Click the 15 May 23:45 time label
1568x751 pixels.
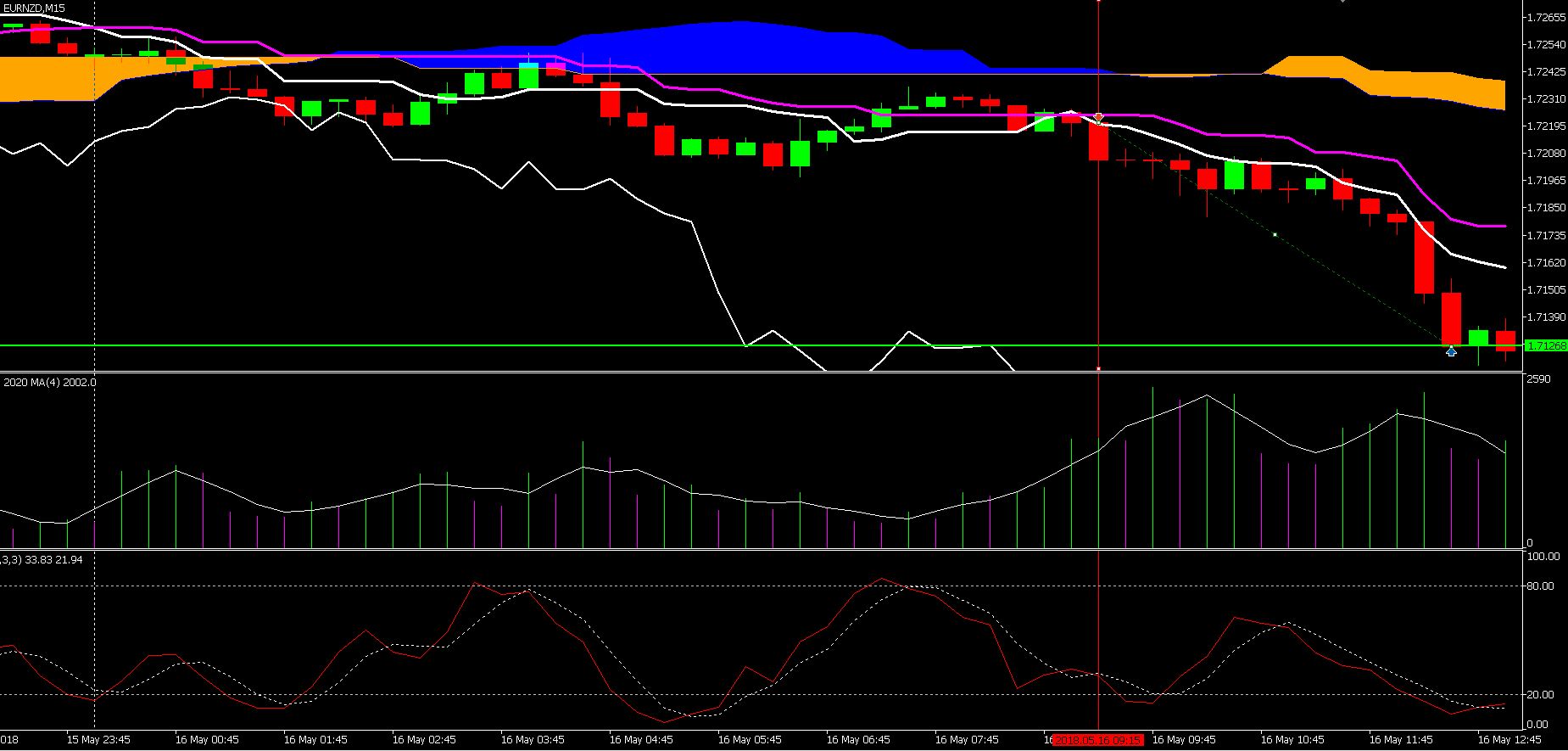click(98, 740)
